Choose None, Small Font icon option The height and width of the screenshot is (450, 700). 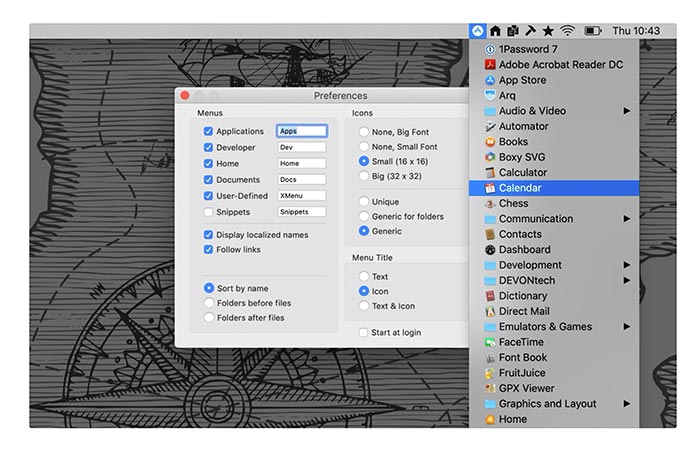(364, 146)
